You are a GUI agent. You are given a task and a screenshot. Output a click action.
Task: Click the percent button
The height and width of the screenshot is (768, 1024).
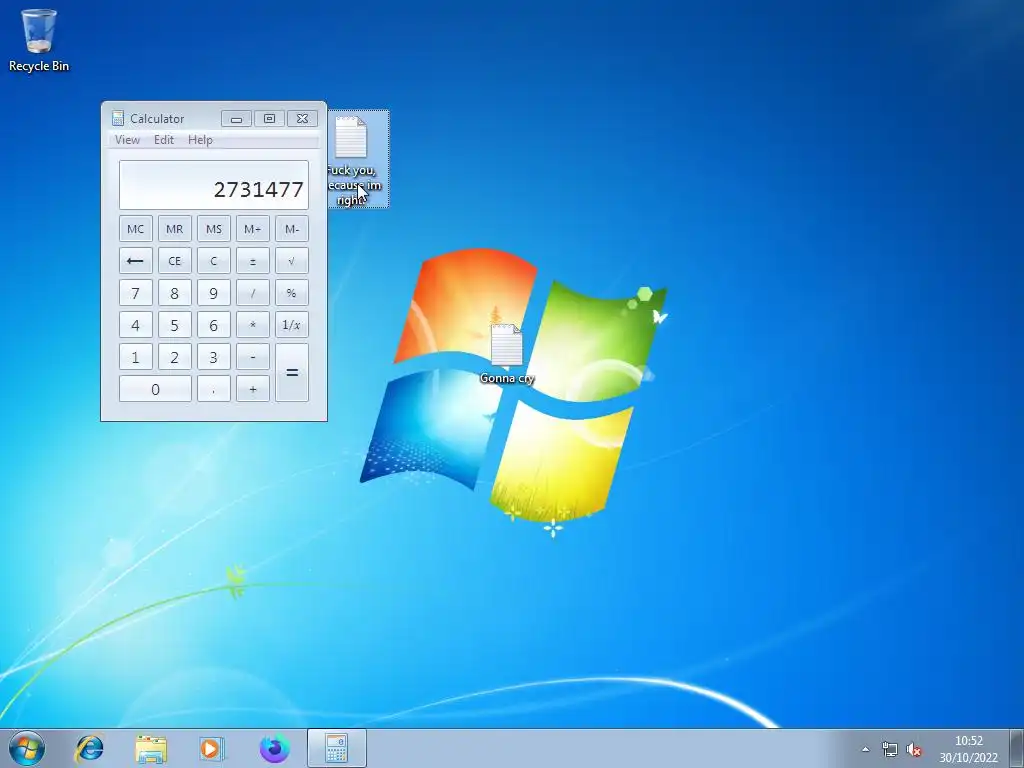pyautogui.click(x=292, y=293)
